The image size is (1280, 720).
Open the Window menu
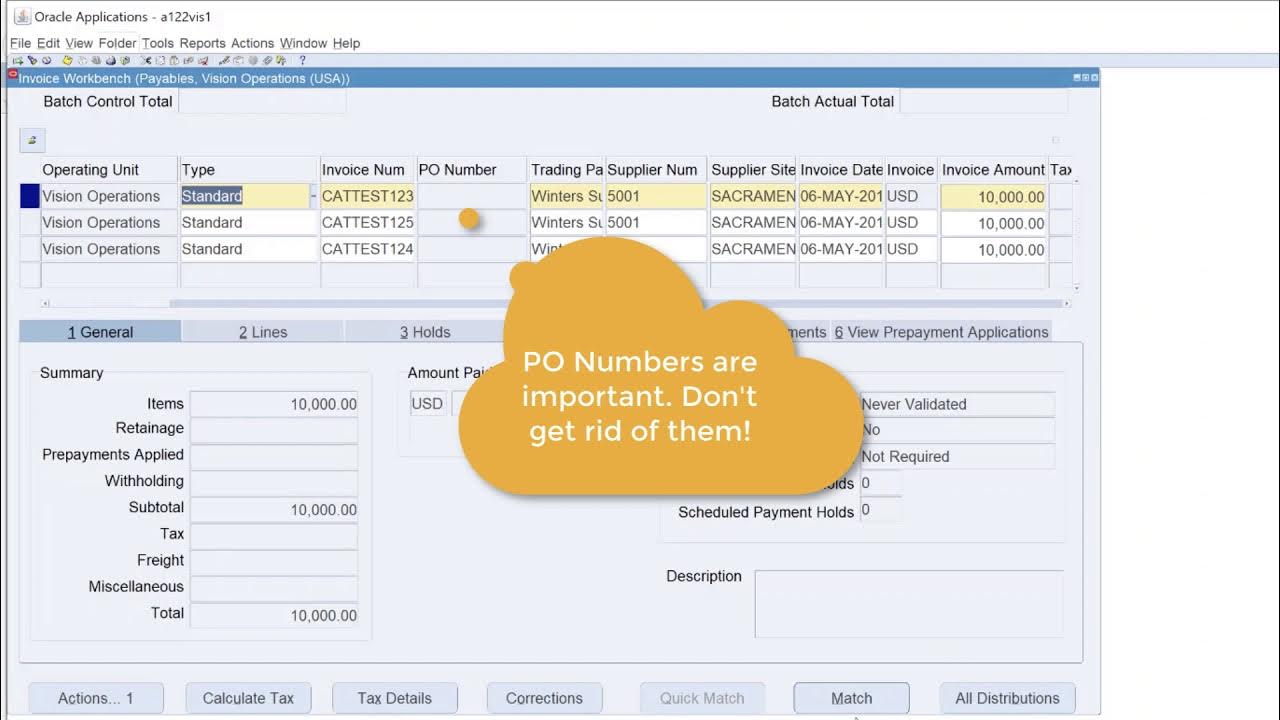303,43
